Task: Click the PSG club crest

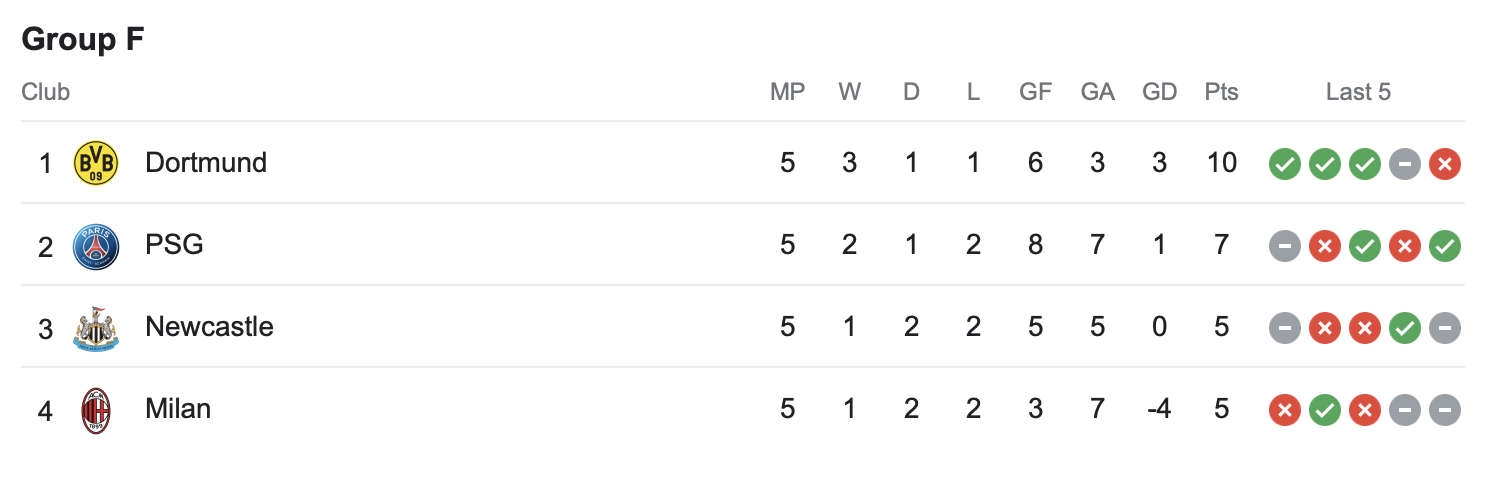Action: [x=97, y=245]
